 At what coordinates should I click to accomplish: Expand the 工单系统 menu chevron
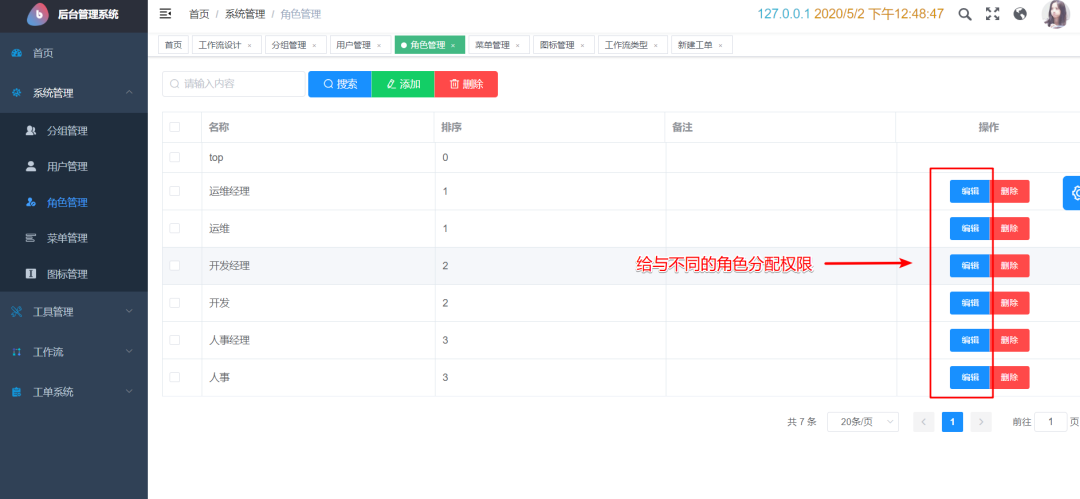[x=129, y=391]
